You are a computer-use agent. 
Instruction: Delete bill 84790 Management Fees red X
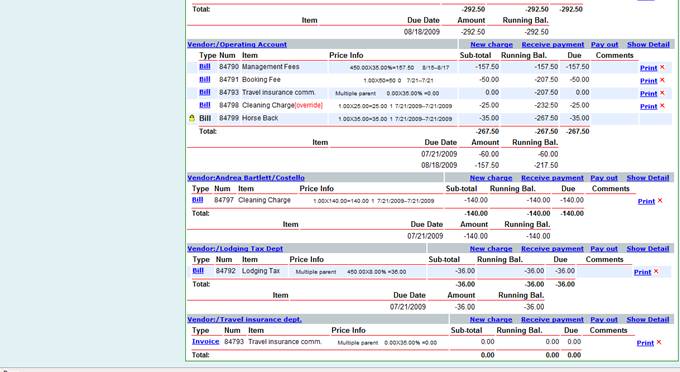(x=662, y=67)
